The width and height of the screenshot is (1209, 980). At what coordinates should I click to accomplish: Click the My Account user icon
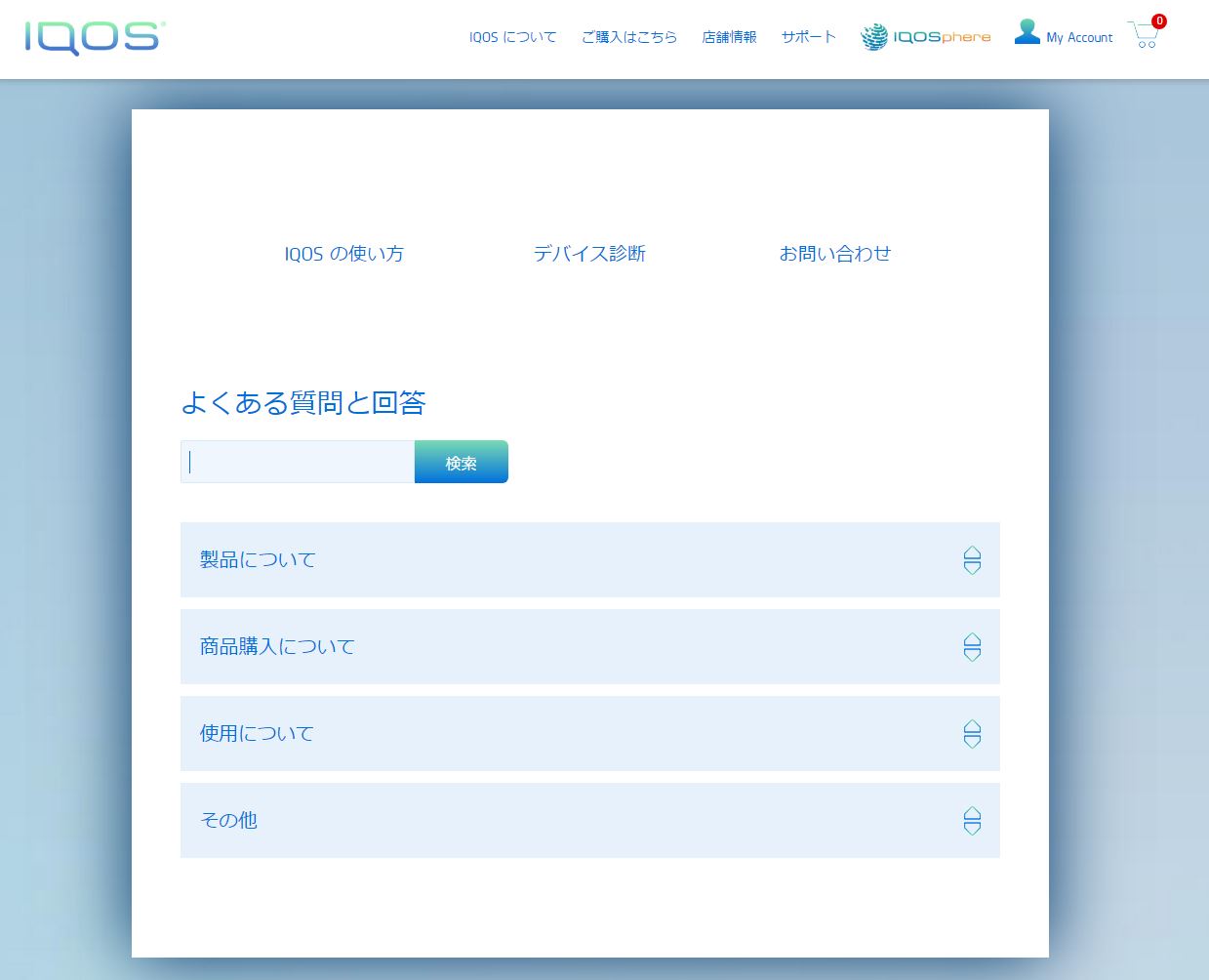[1027, 32]
